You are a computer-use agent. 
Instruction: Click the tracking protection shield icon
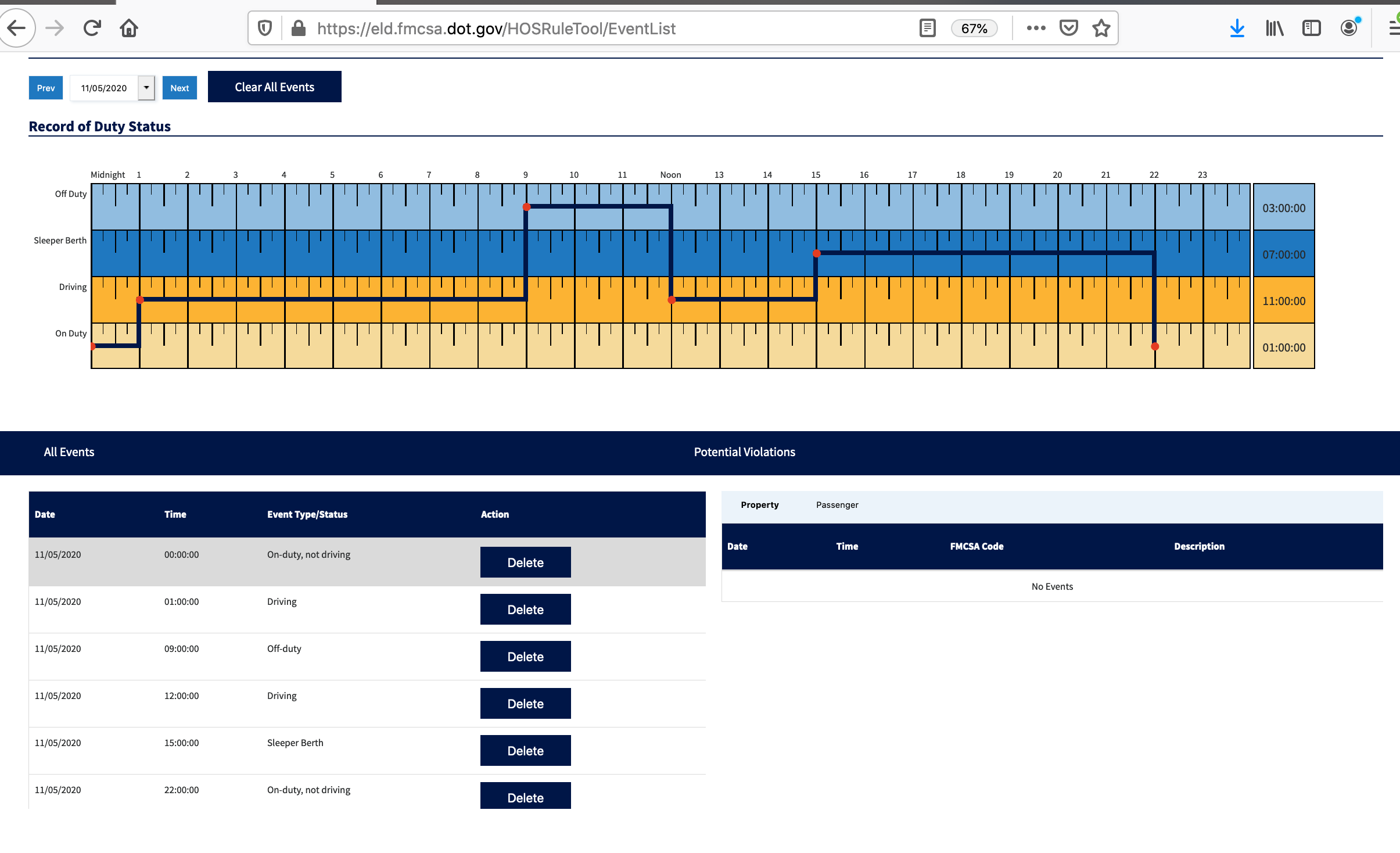tap(265, 28)
